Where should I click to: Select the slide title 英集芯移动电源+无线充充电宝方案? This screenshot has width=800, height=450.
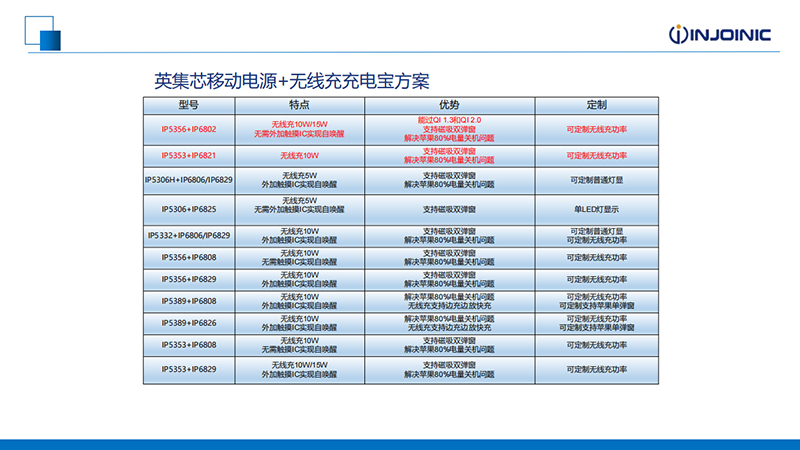point(292,81)
